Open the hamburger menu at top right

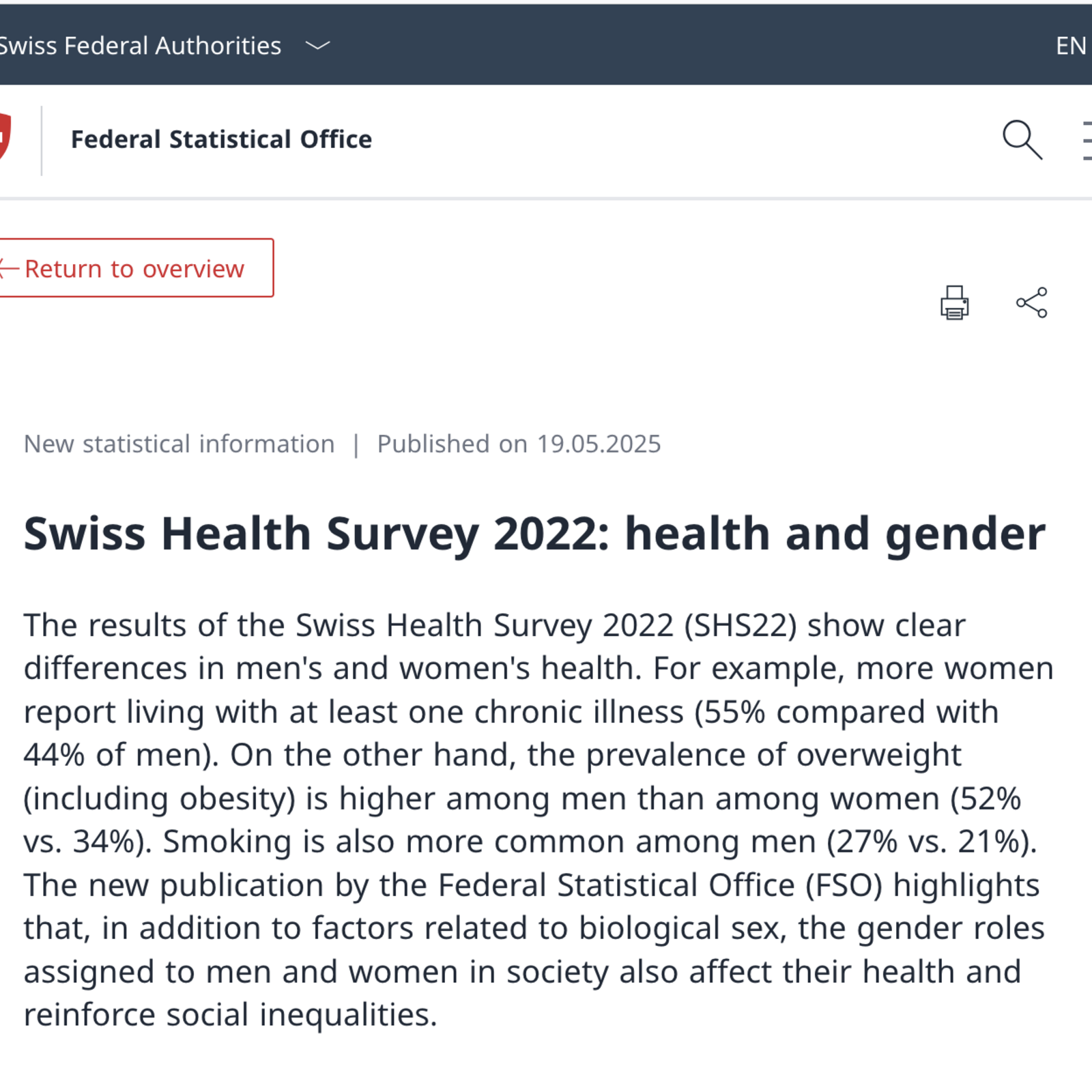click(x=1086, y=141)
